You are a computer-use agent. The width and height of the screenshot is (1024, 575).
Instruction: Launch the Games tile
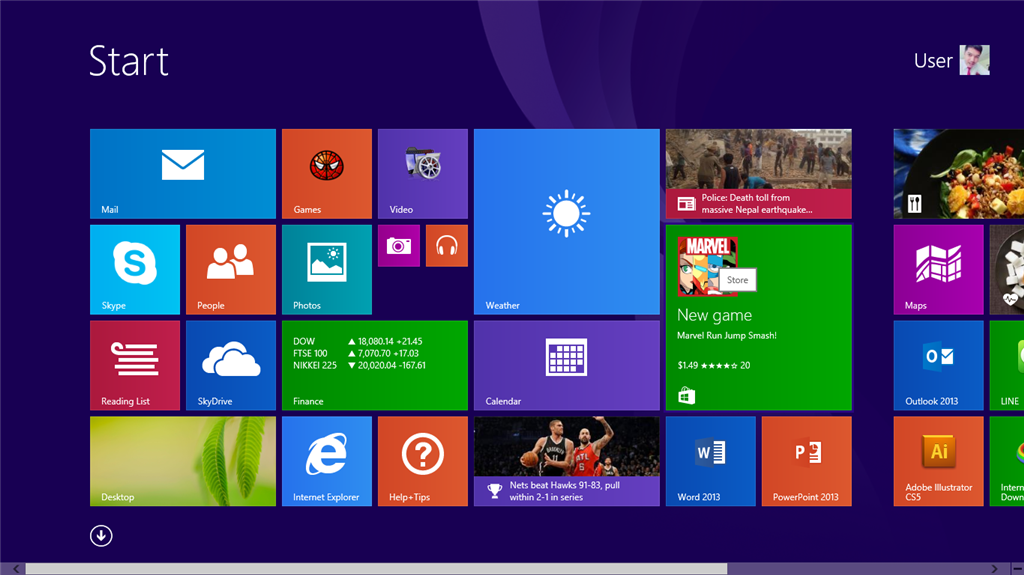pos(327,174)
